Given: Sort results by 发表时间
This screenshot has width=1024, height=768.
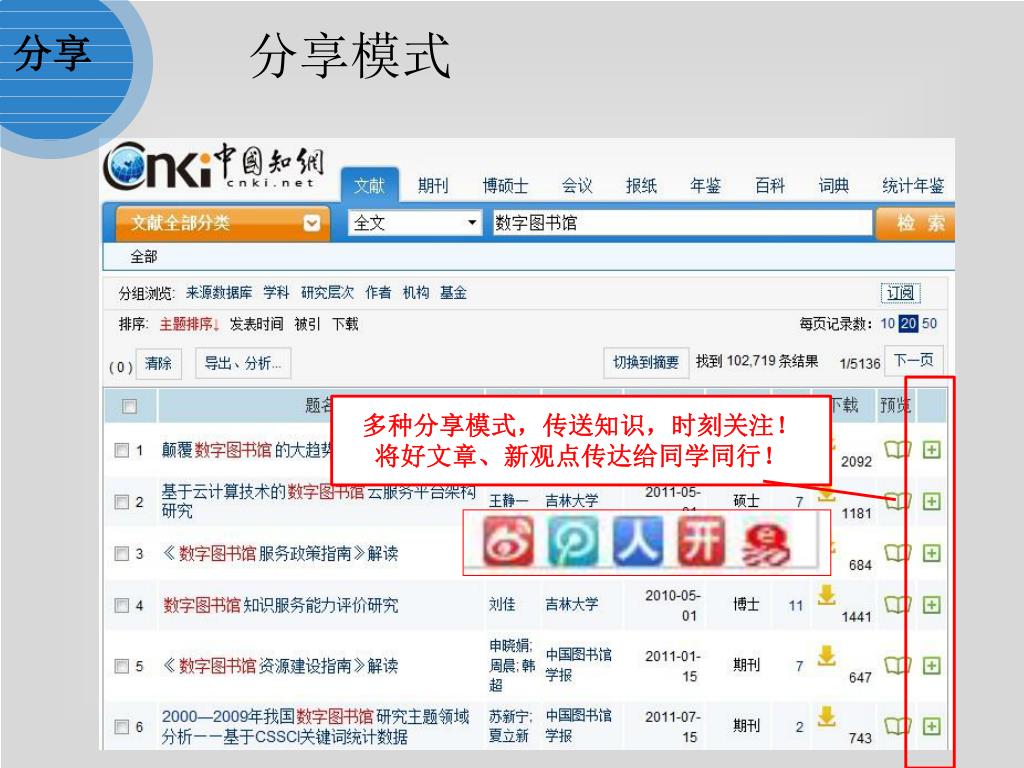Looking at the screenshot, I should click(x=257, y=324).
